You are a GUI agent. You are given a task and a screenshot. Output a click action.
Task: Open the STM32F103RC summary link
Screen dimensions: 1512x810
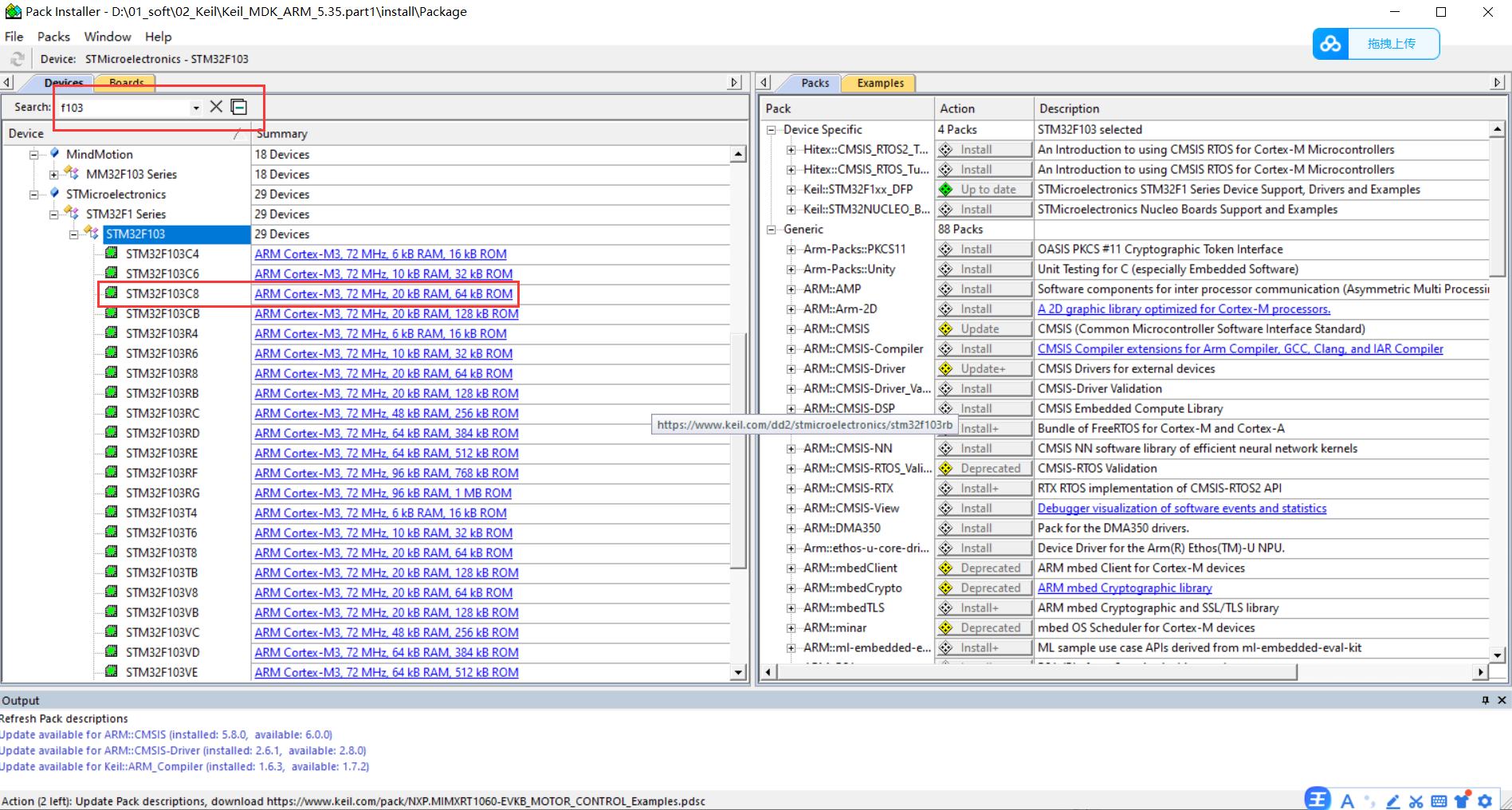coord(387,414)
